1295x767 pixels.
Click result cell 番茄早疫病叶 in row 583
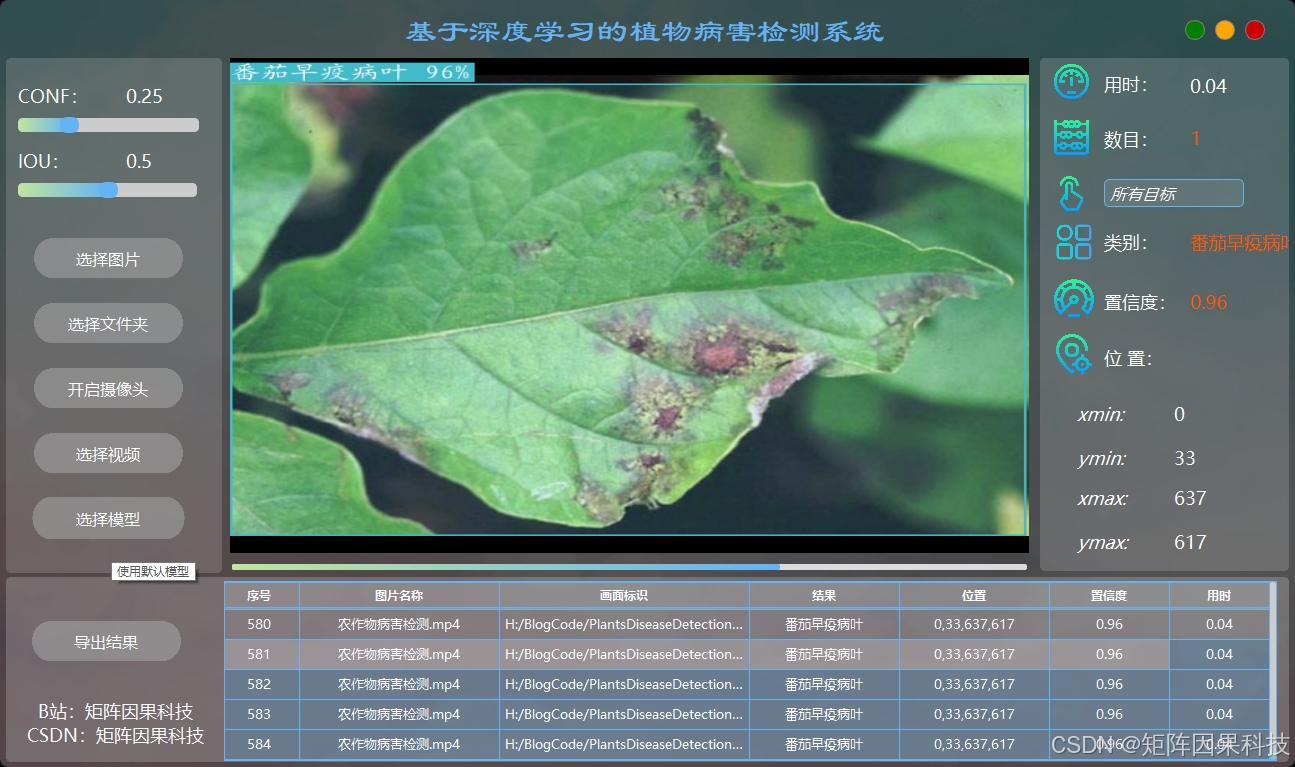(x=824, y=714)
